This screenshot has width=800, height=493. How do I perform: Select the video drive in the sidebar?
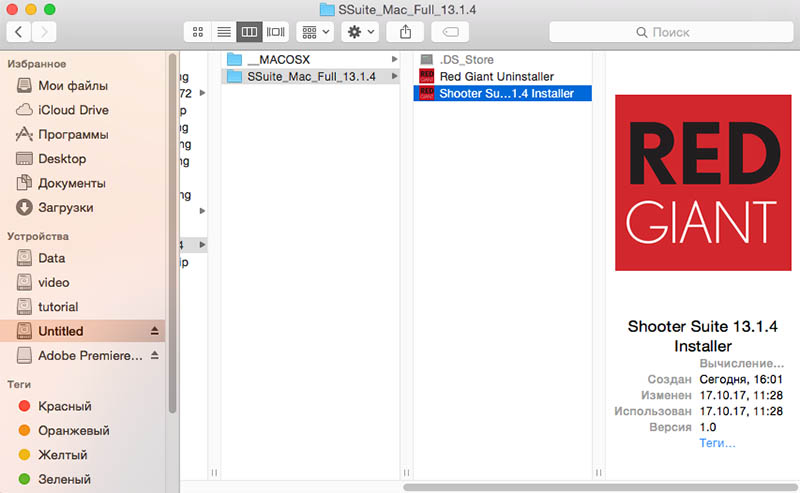[x=83, y=282]
